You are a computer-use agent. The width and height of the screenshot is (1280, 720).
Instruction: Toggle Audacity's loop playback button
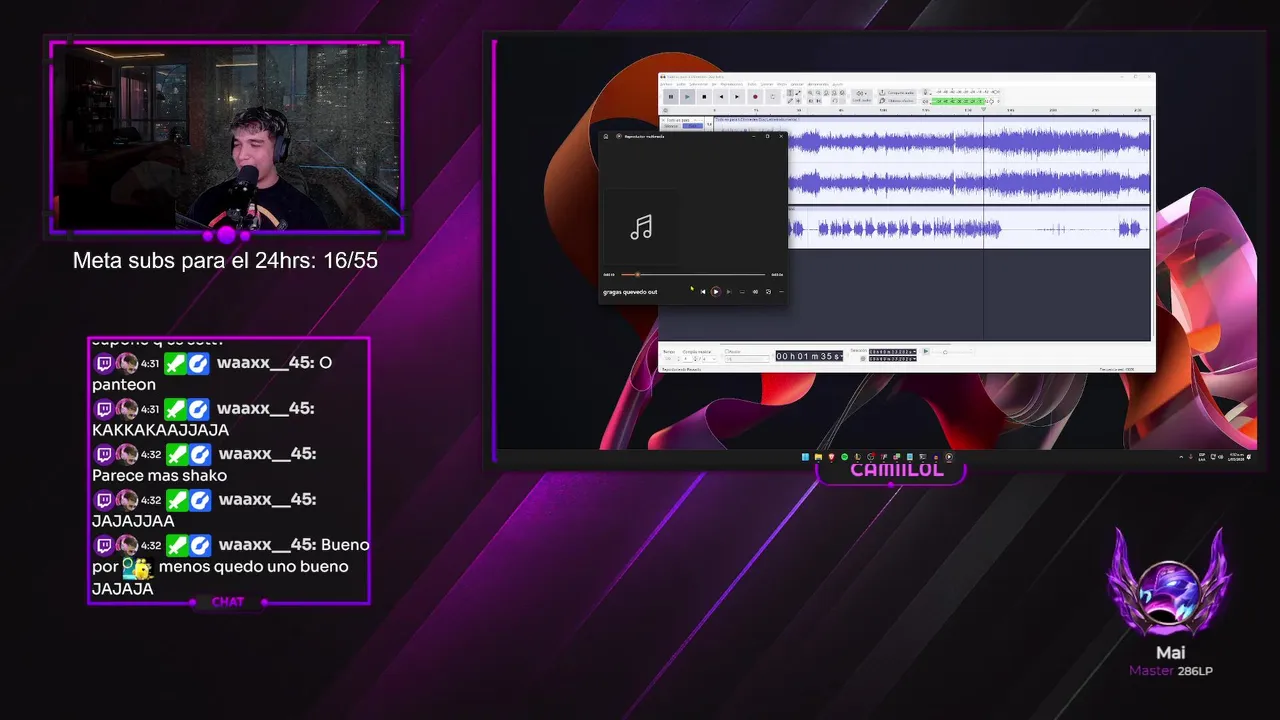(773, 97)
